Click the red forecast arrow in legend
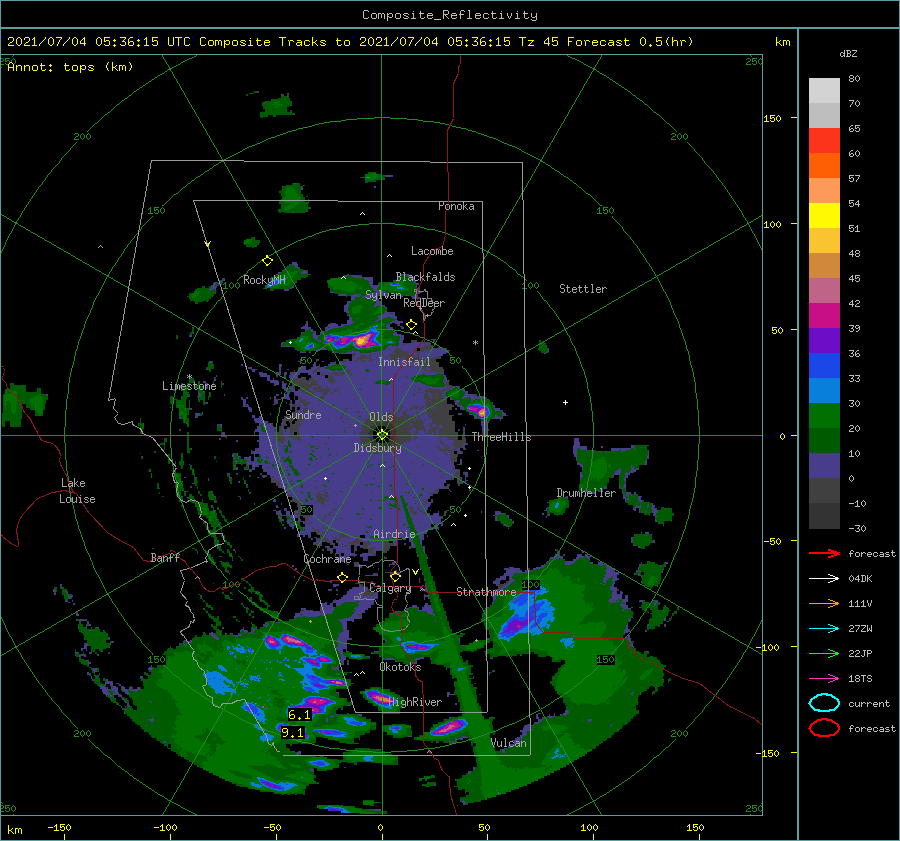Screen dimensions: 900x841 (x=824, y=553)
